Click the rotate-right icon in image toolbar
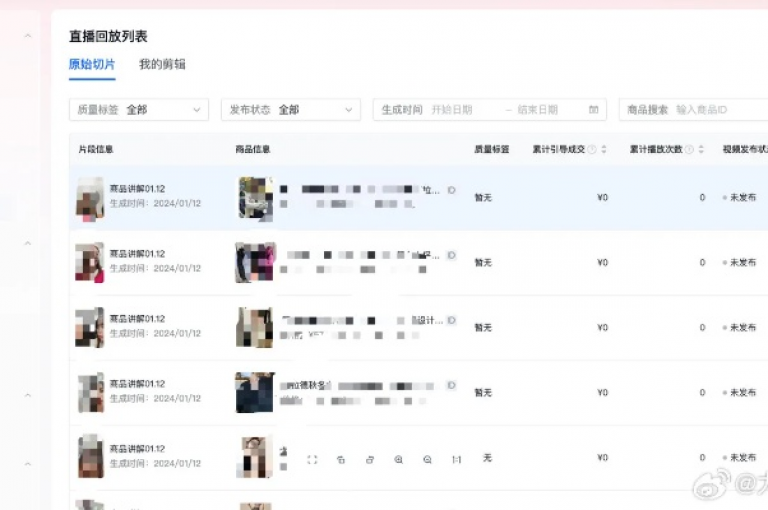 [370, 460]
